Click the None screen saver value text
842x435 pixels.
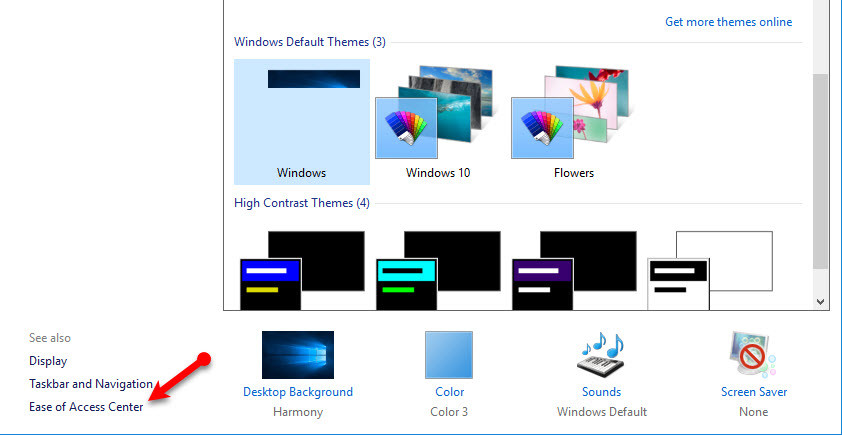(x=753, y=412)
